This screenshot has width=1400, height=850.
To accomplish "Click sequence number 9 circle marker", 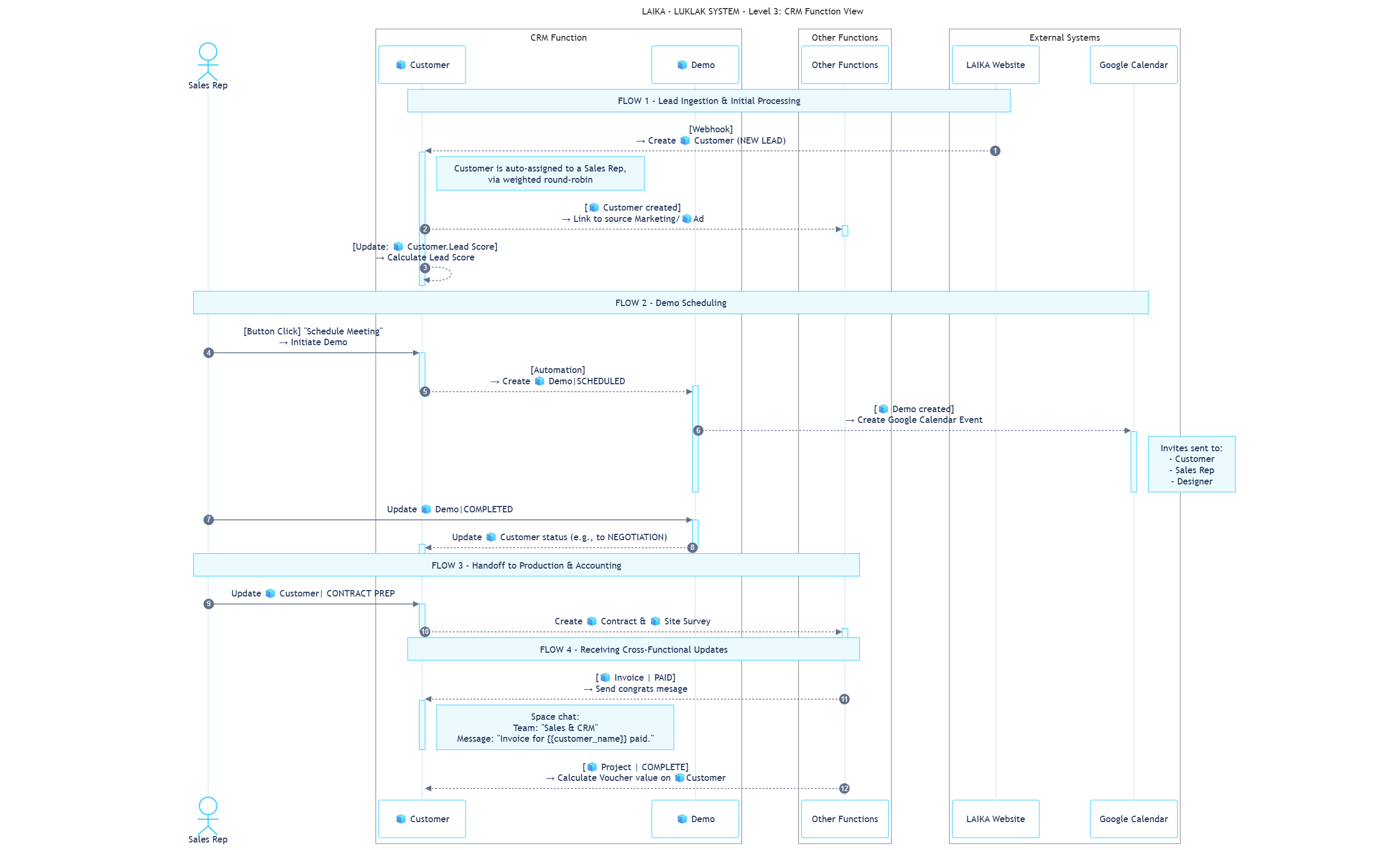I will pyautogui.click(x=208, y=604).
